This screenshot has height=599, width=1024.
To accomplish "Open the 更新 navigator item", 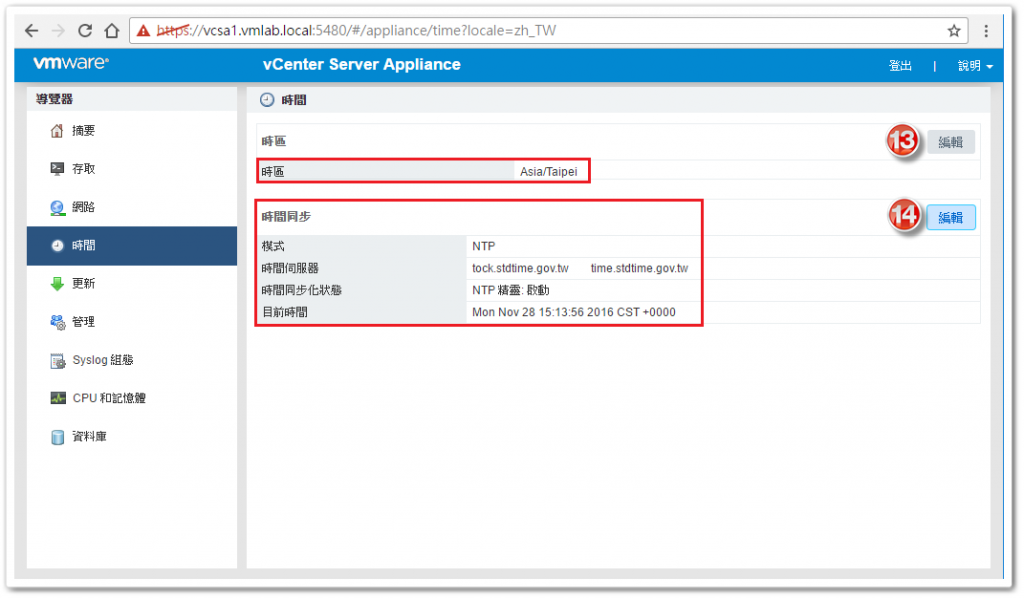I will 132,283.
